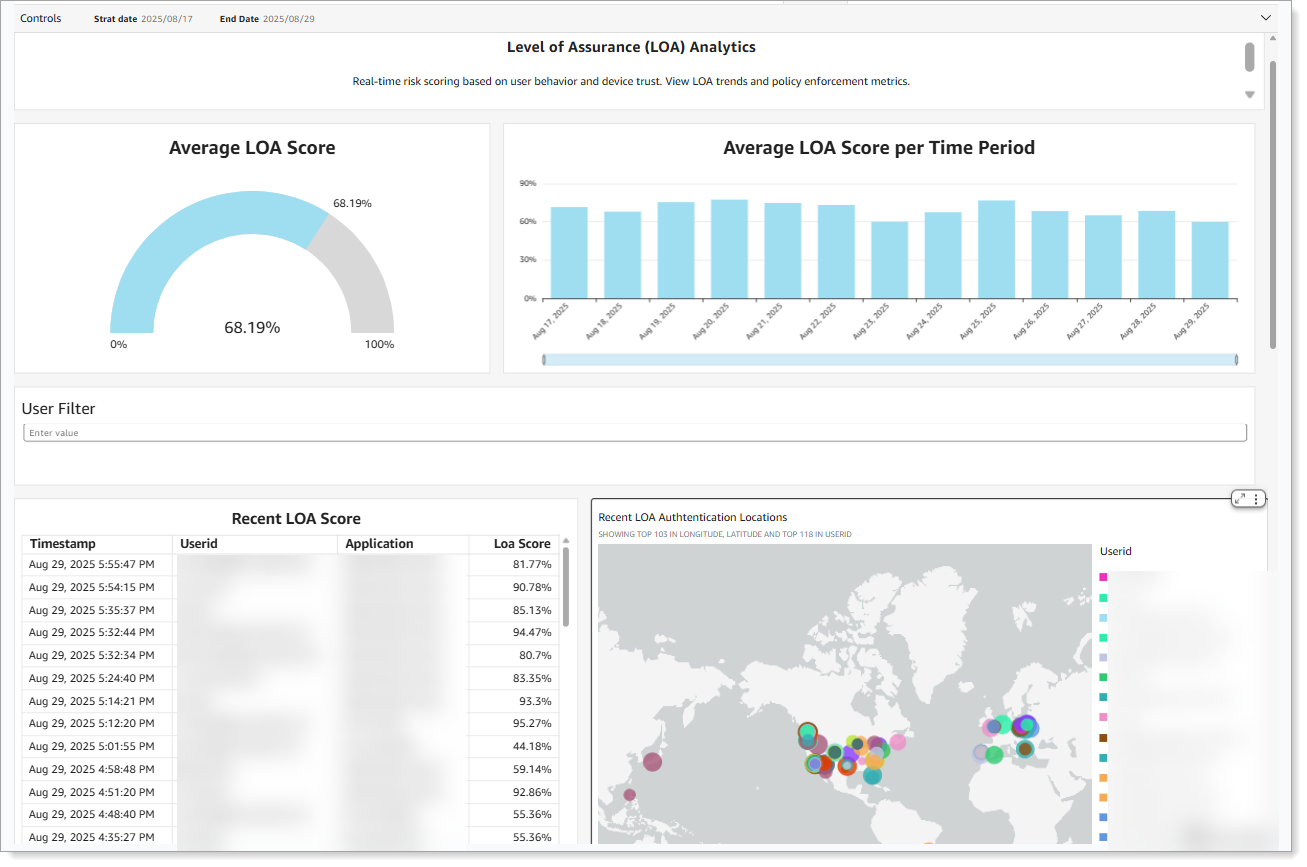Sort the table by the Timestamp column
1307x867 pixels.
click(61, 543)
